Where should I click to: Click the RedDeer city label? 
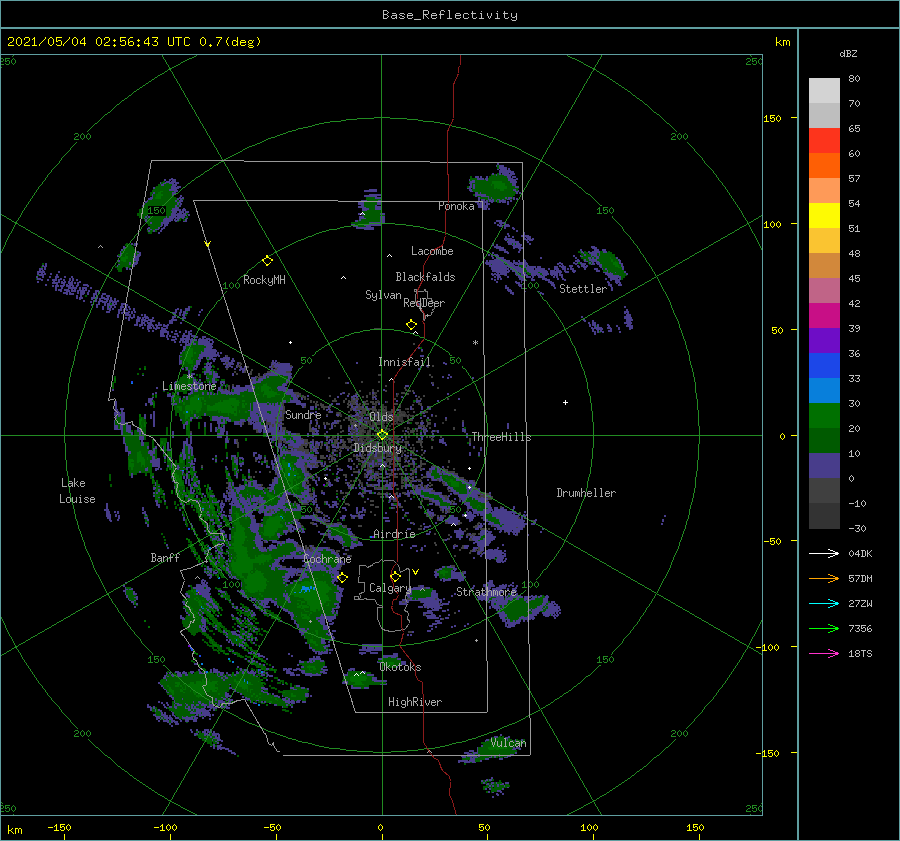click(424, 303)
